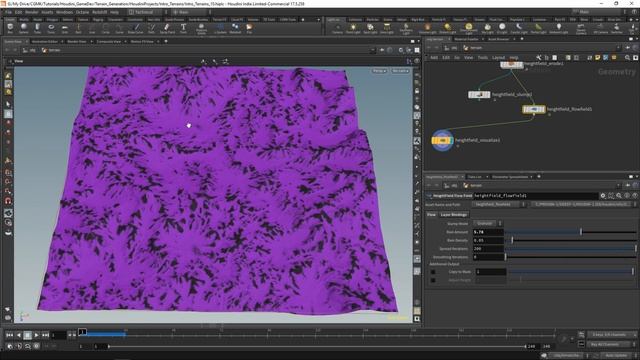Open the No cam dropdown in viewport
Screen dimensions: 640x360
[400, 71]
